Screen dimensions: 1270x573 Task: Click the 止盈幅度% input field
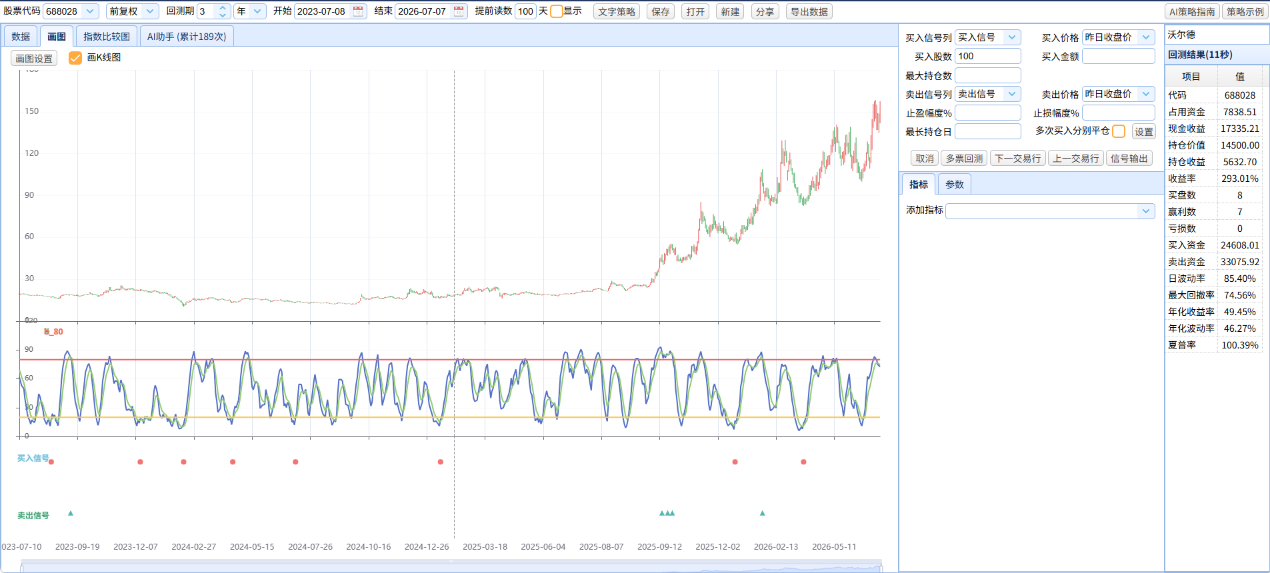(988, 112)
